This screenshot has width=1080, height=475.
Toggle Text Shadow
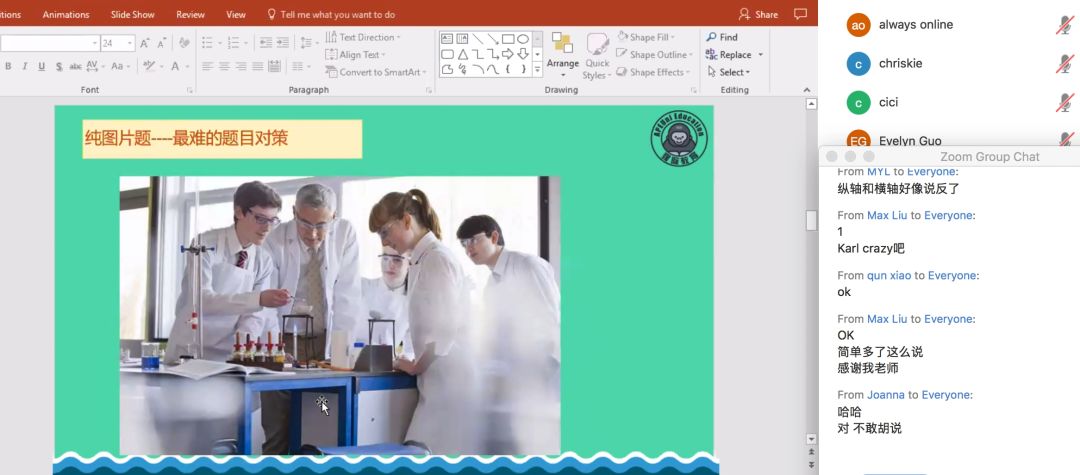click(59, 66)
